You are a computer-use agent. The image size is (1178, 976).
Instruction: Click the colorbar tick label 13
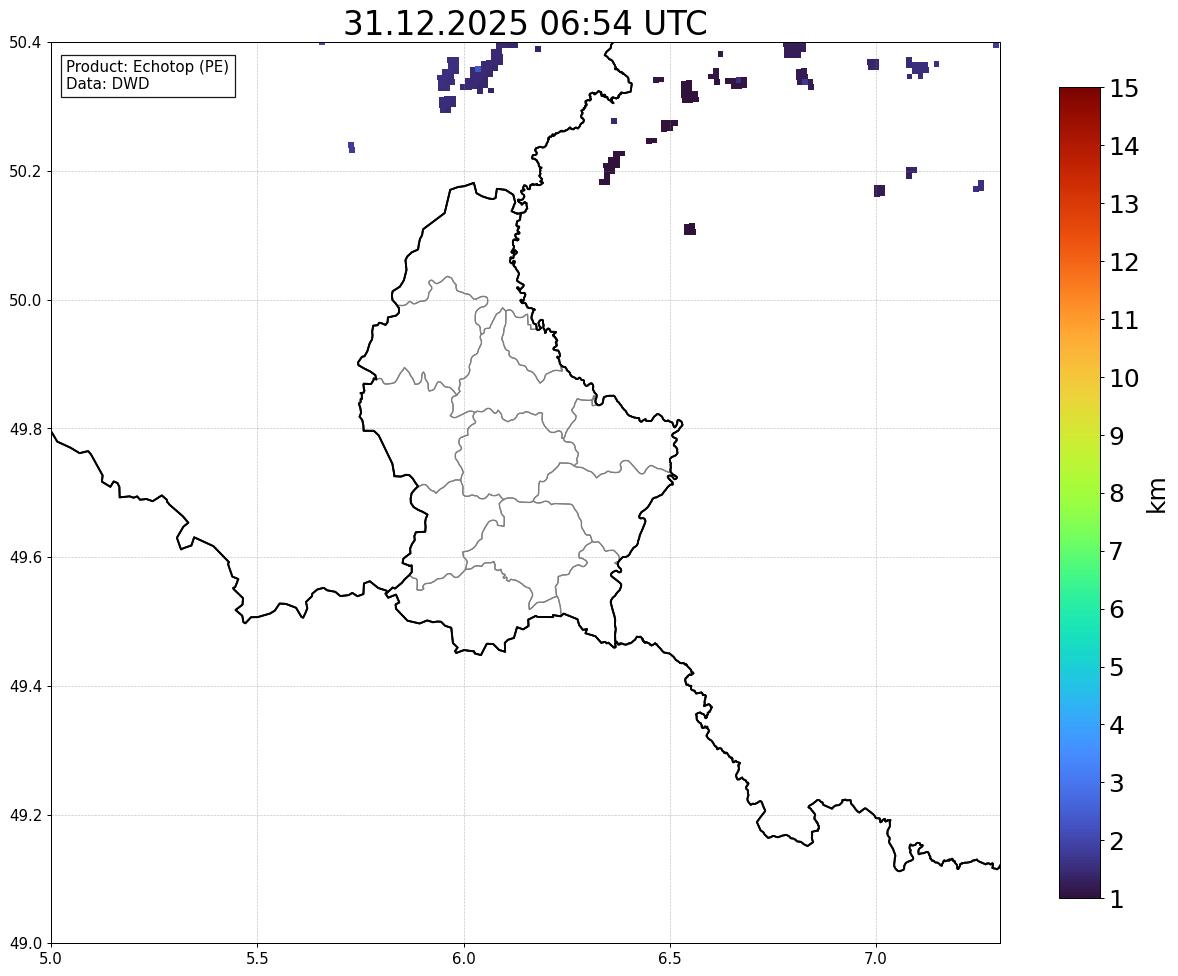(x=1124, y=204)
